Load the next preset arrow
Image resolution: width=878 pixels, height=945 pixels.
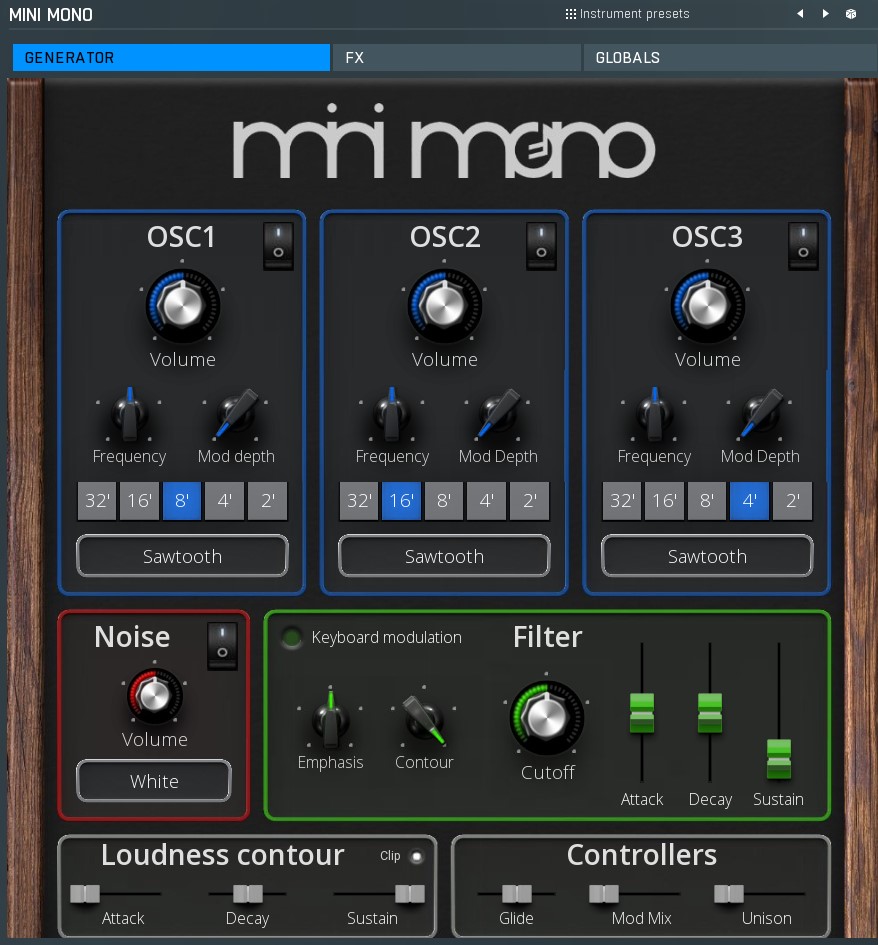(826, 13)
